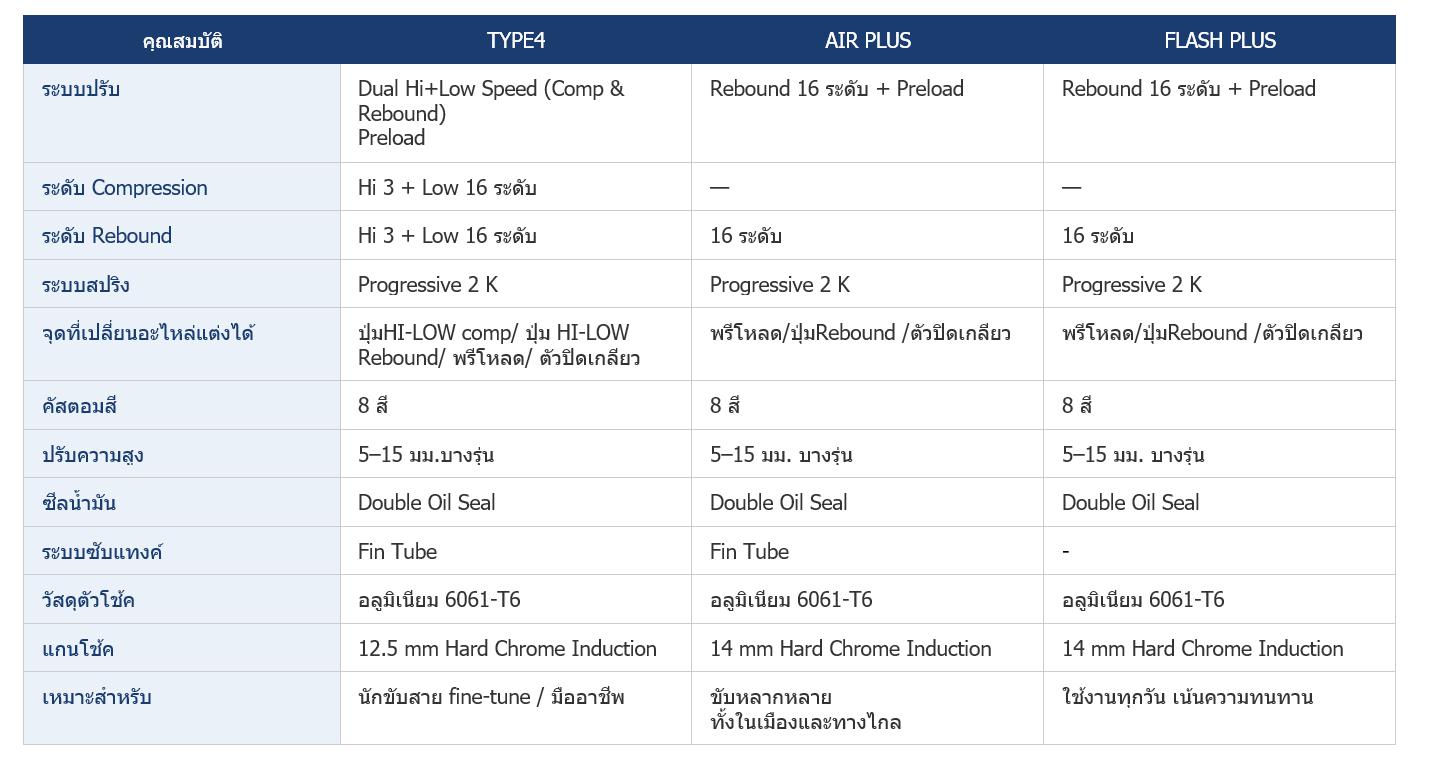Click the เหมาะสำหรับ row label
1434x776 pixels.
(x=97, y=697)
